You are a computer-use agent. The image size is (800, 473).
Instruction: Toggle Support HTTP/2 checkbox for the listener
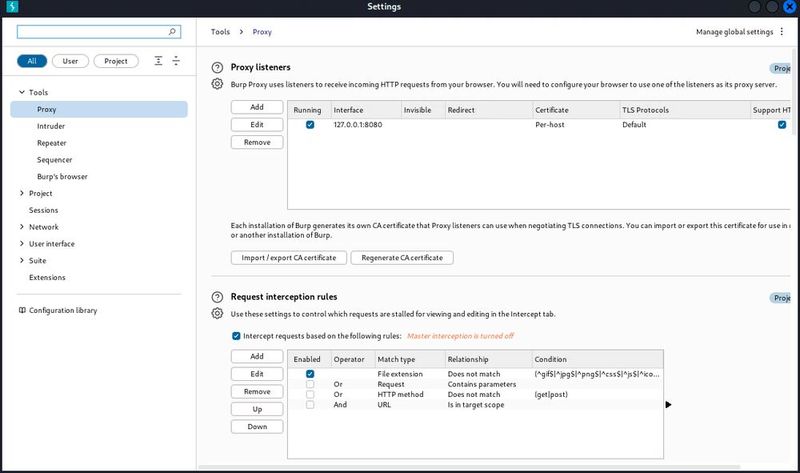[x=782, y=125]
